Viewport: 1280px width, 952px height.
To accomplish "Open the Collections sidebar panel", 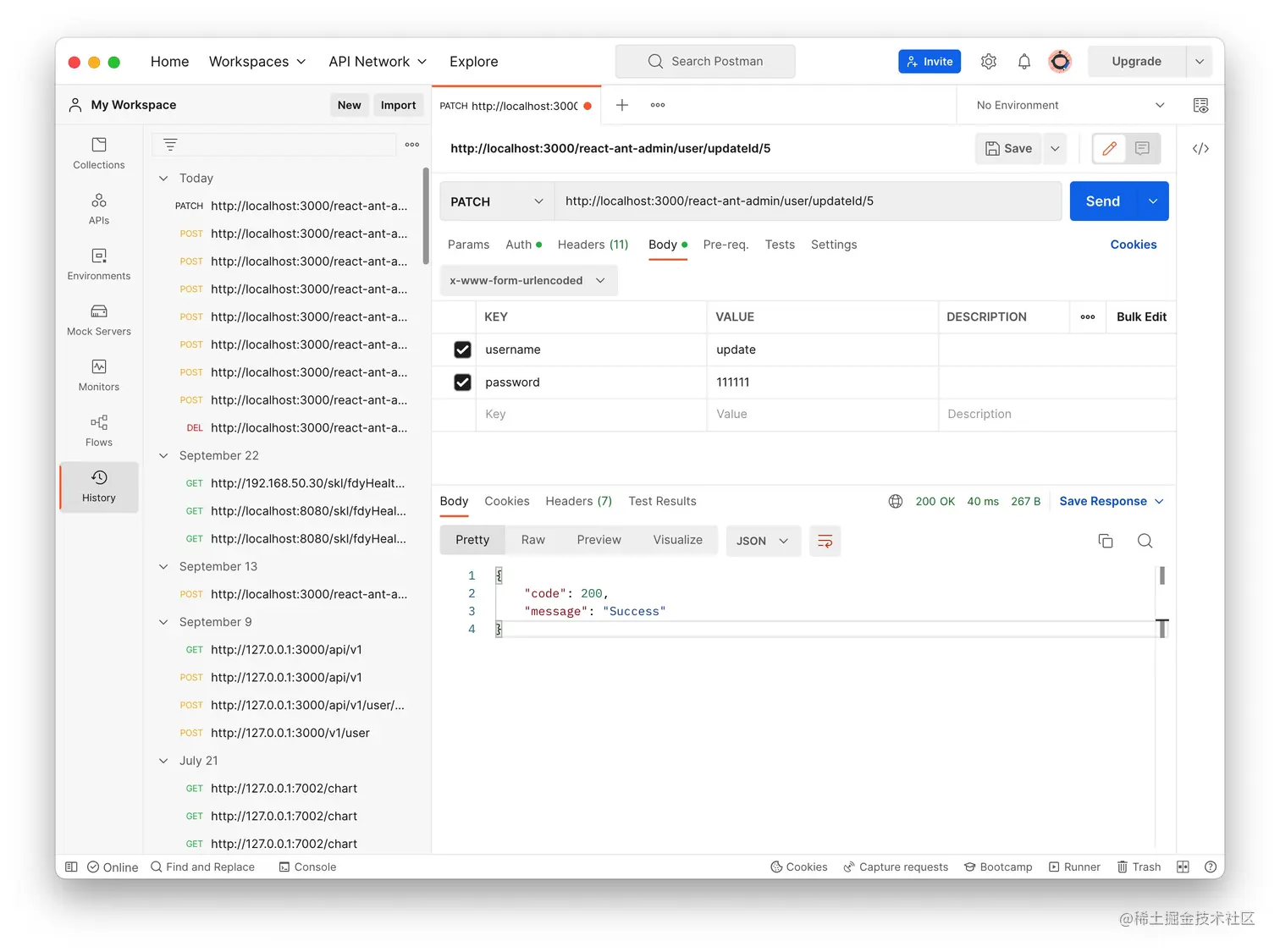I will (99, 153).
